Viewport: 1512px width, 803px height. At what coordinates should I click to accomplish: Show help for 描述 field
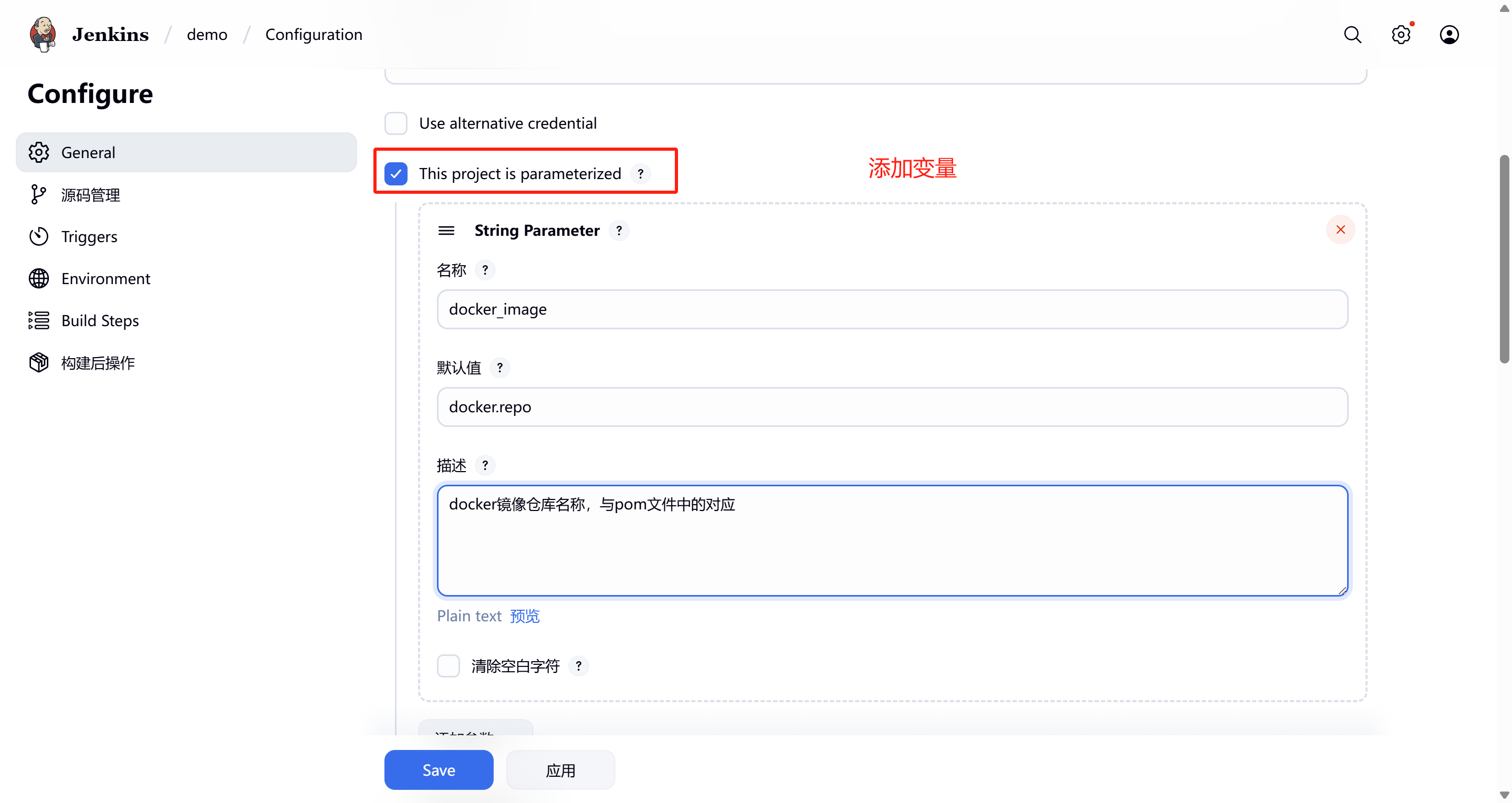[485, 465]
